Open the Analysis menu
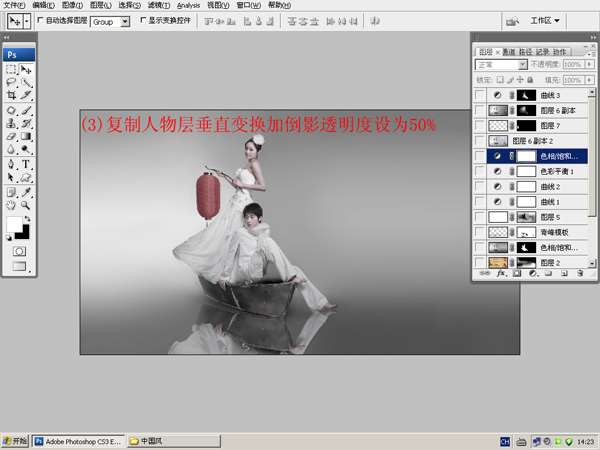This screenshot has height=450, width=600. [x=188, y=5]
